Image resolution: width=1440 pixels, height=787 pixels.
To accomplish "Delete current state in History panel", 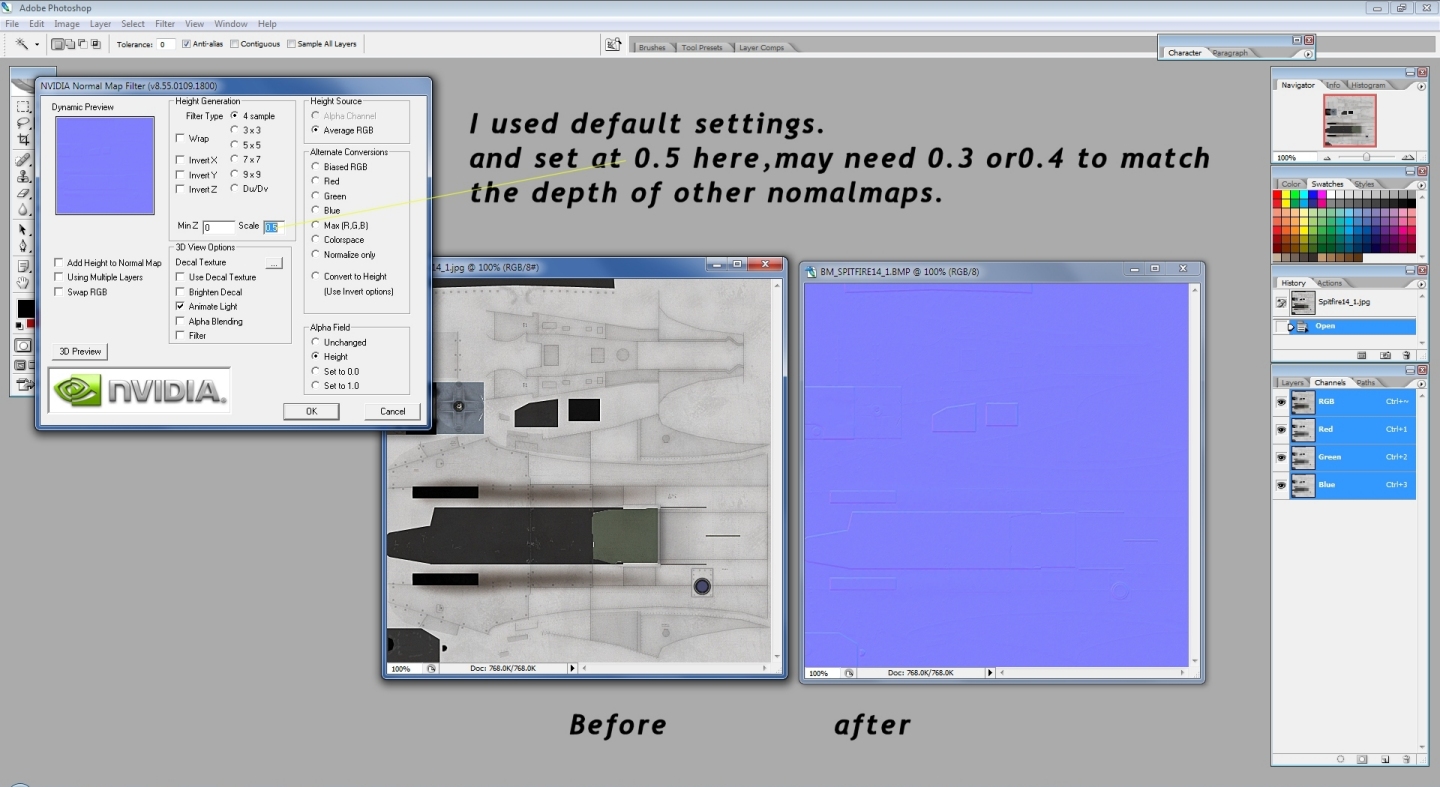I will point(1407,355).
